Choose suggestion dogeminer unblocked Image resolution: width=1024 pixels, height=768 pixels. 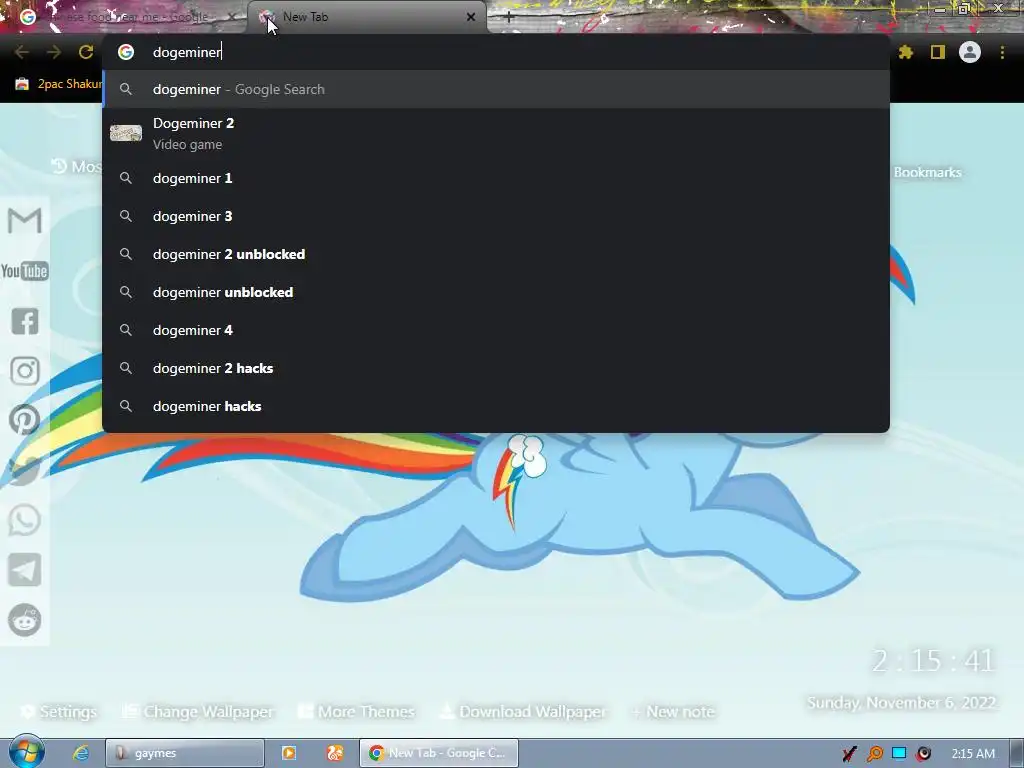pyautogui.click(x=496, y=292)
